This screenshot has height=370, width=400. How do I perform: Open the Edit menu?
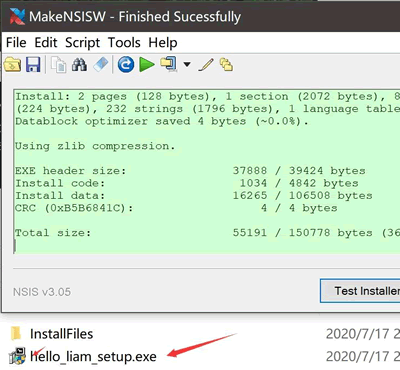coord(46,43)
